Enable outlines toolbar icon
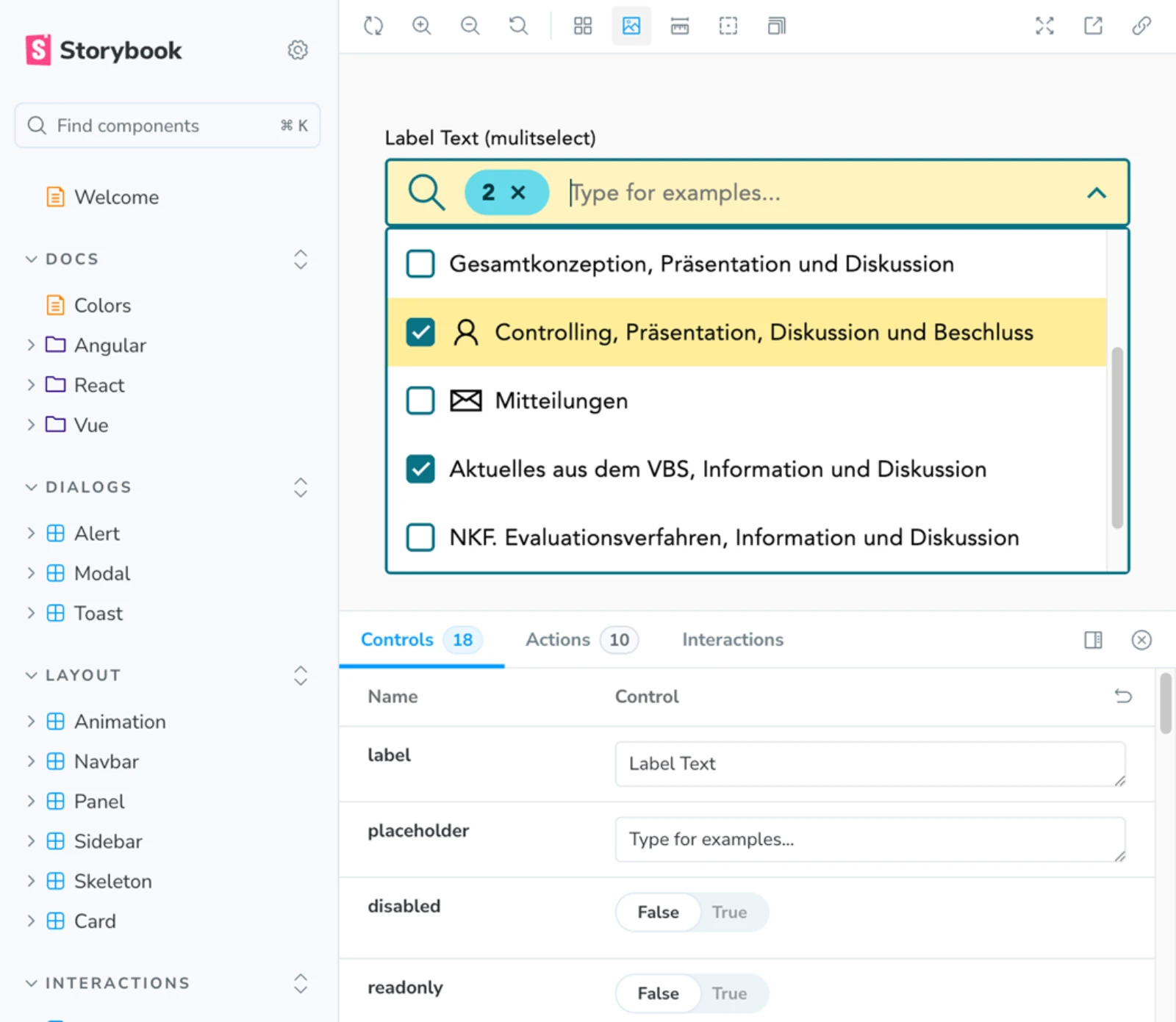 [x=728, y=26]
